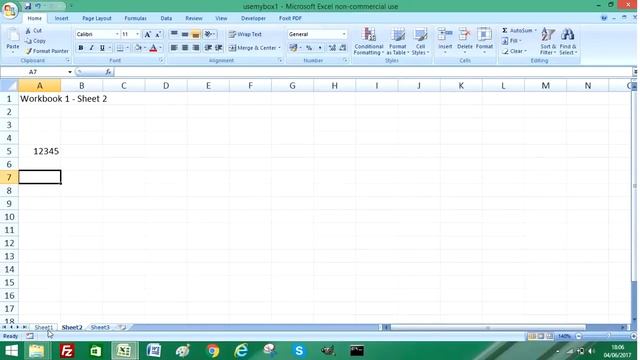Select the Format Painter brush
640x360 pixels.
28,51
